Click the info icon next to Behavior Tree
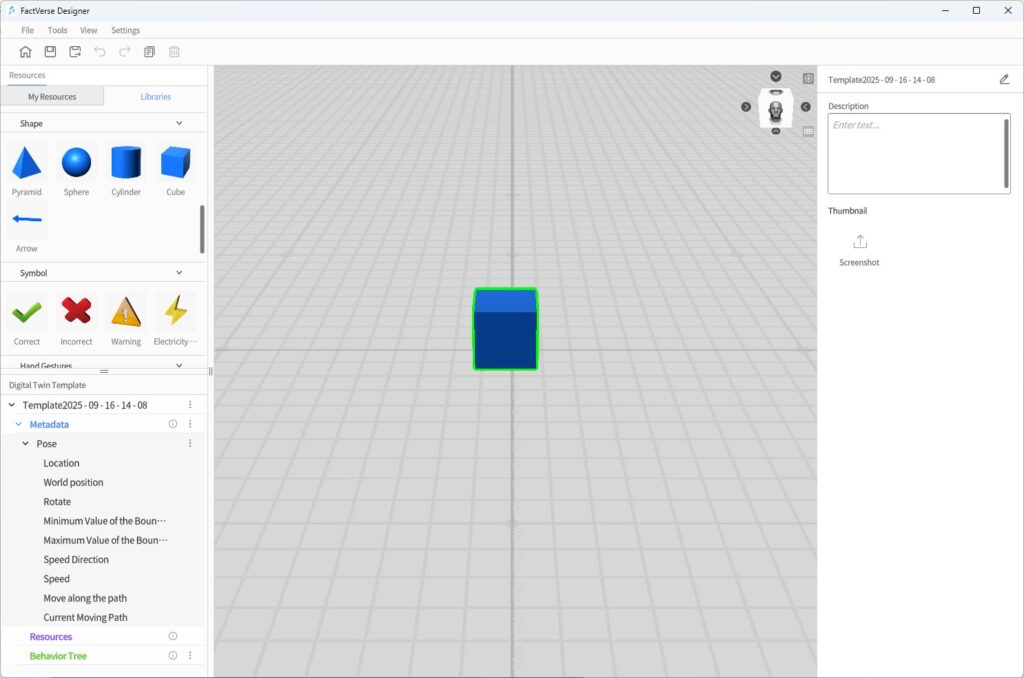The width and height of the screenshot is (1024, 678). (172, 656)
